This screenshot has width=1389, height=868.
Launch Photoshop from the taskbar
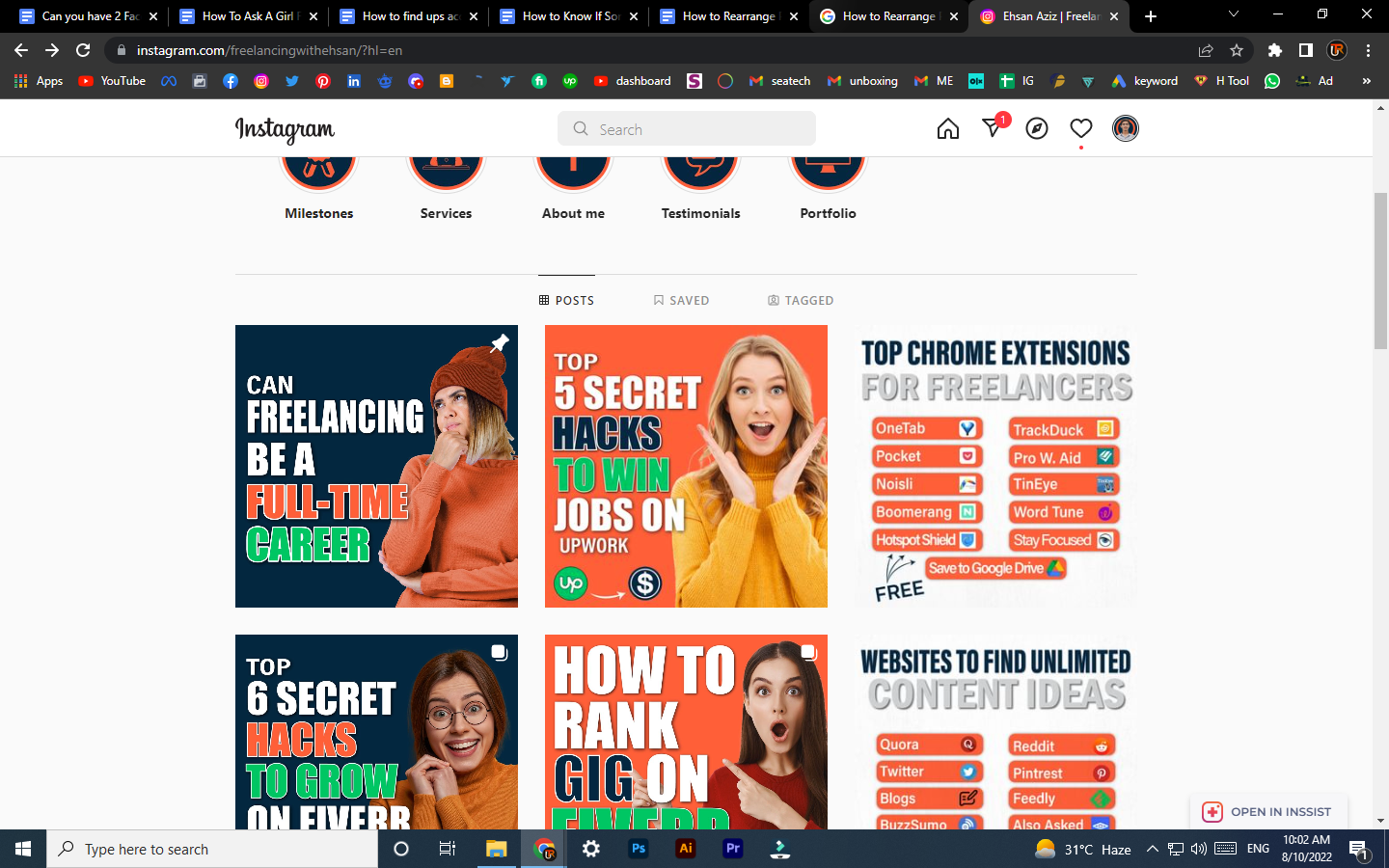coord(638,849)
